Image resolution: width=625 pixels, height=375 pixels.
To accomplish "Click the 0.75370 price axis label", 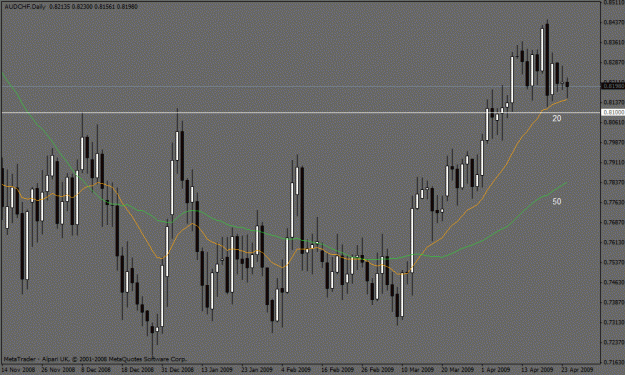I will point(614,262).
